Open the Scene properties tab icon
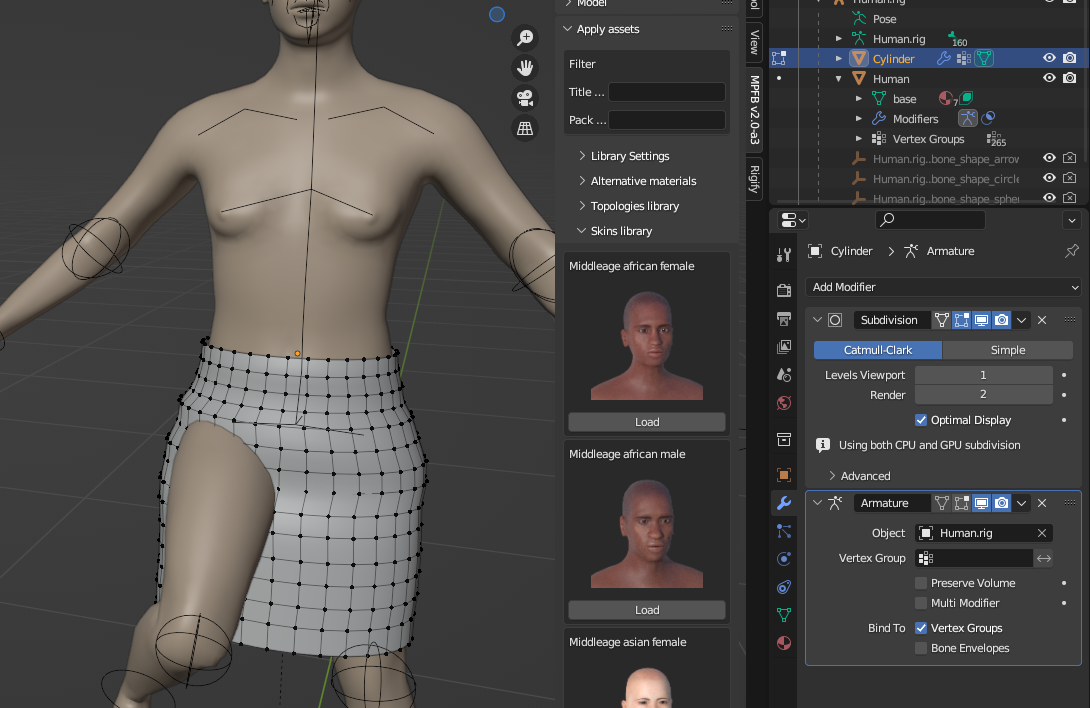 point(784,375)
